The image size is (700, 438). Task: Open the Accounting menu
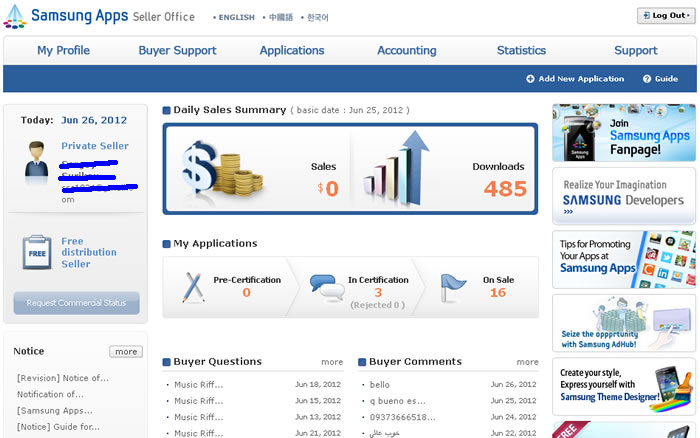click(407, 50)
